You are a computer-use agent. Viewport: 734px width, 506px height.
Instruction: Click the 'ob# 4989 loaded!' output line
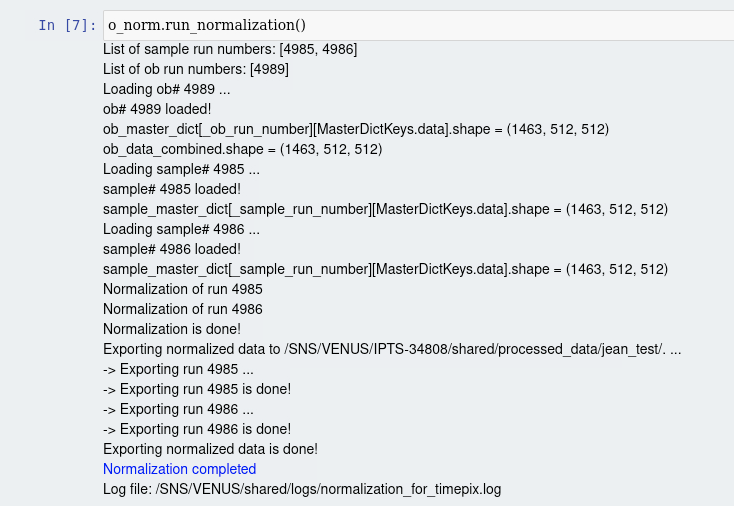click(x=157, y=109)
